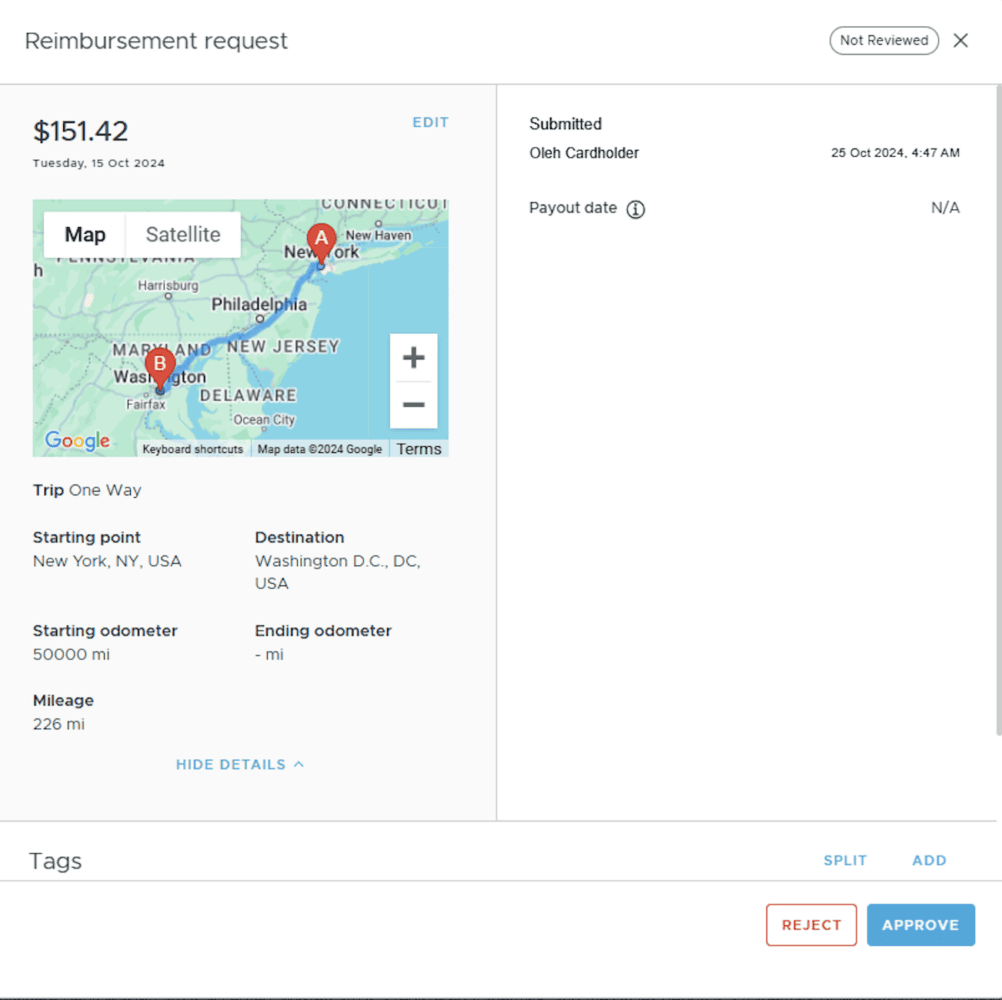Open Google Maps Terms link
Screen dimensions: 1002x1000
(x=418, y=449)
